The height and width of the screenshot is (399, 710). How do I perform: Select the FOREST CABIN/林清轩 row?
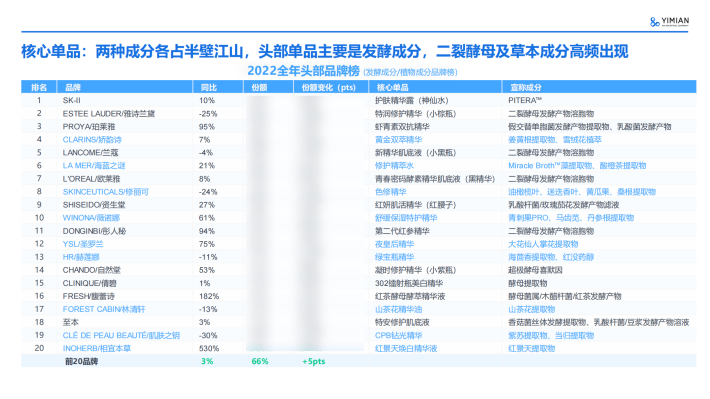tap(359, 309)
